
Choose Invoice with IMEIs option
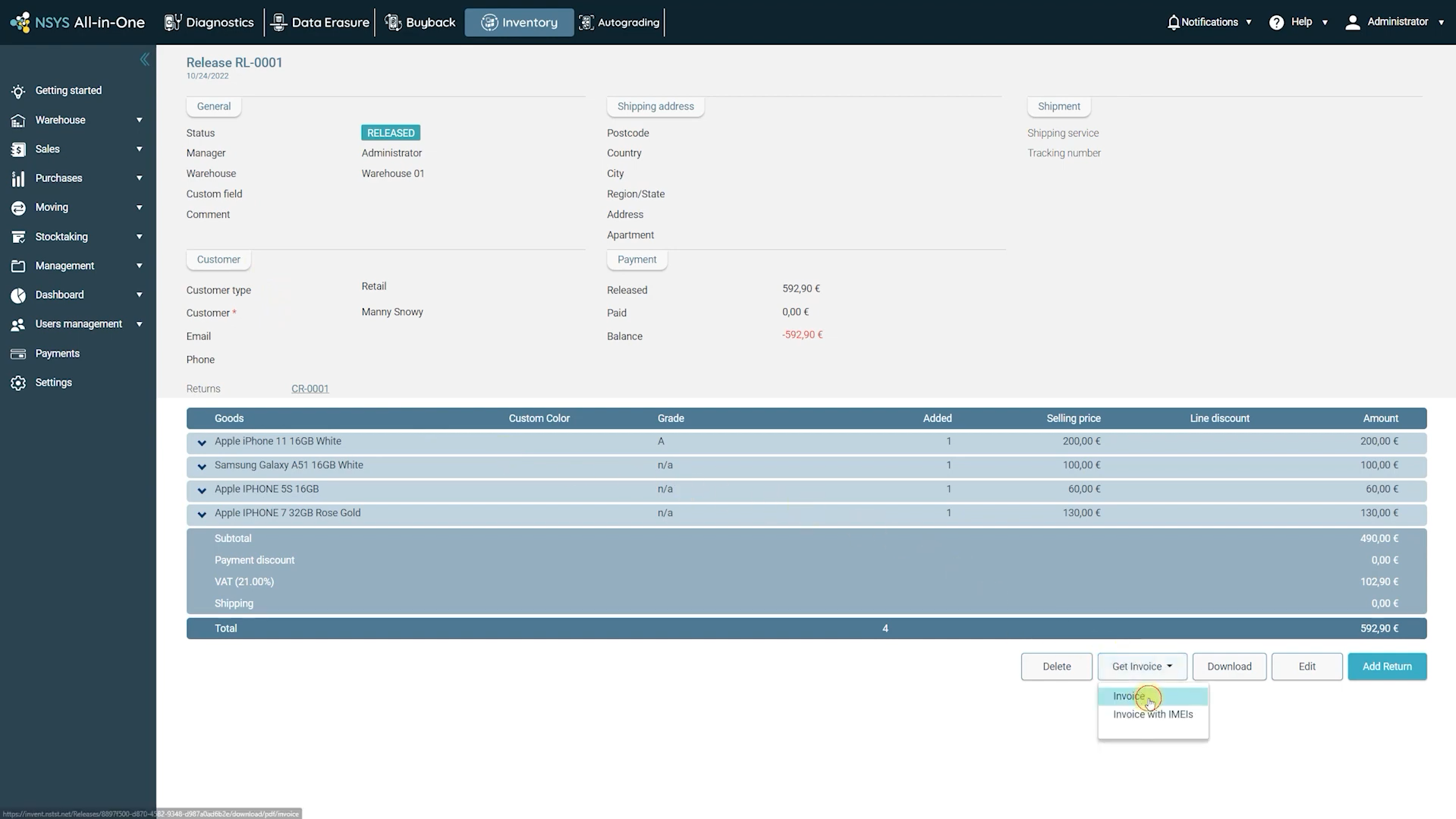(1153, 714)
